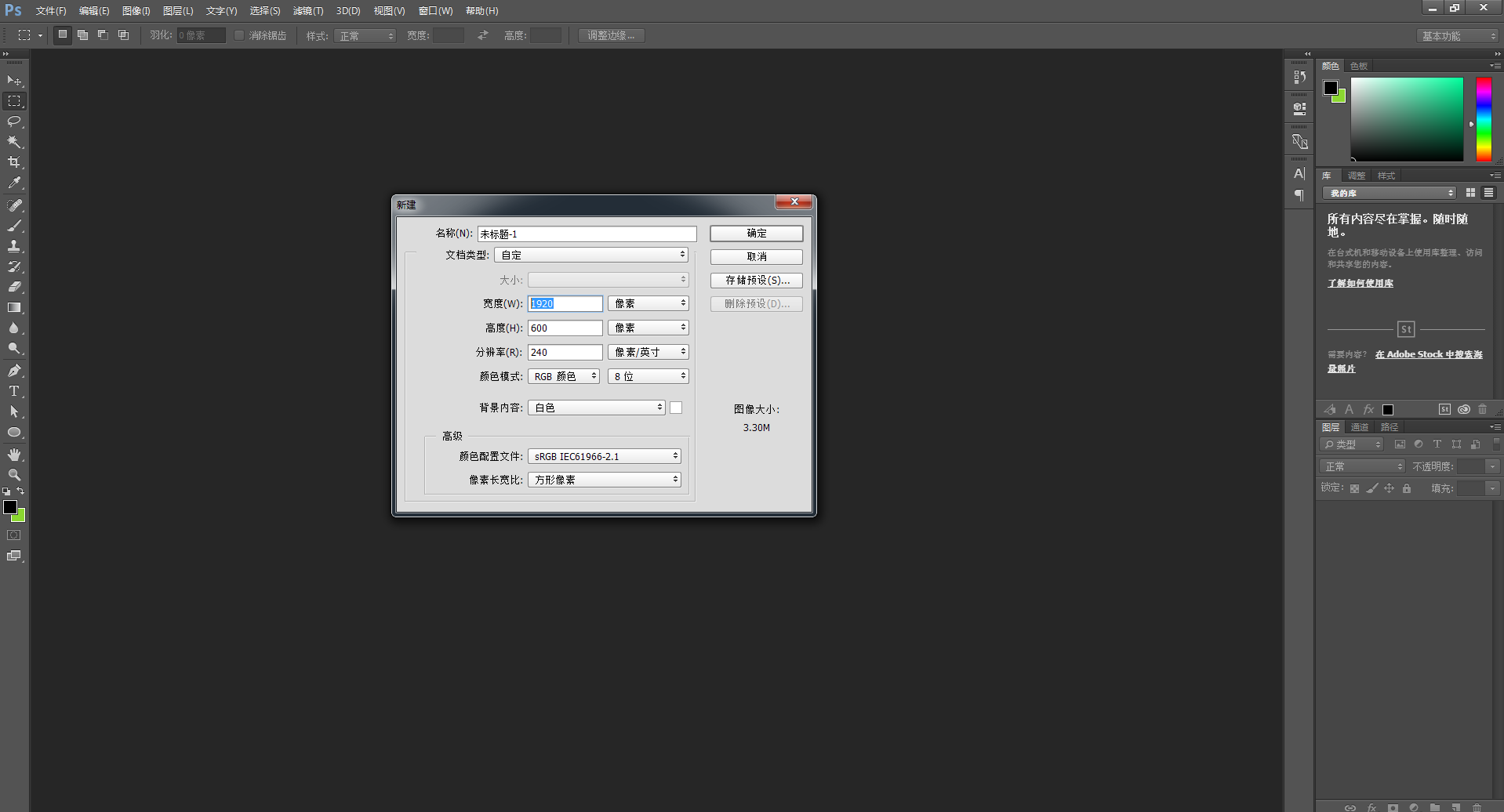Screen dimensions: 1504x812
Task: Select the Zoom tool in toolbar
Action: pyautogui.click(x=14, y=475)
